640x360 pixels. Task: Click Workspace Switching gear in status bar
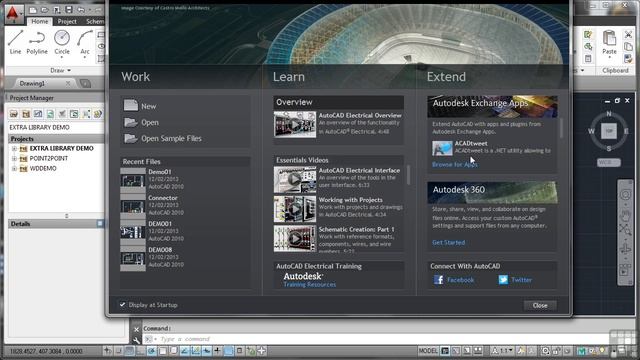(545, 351)
